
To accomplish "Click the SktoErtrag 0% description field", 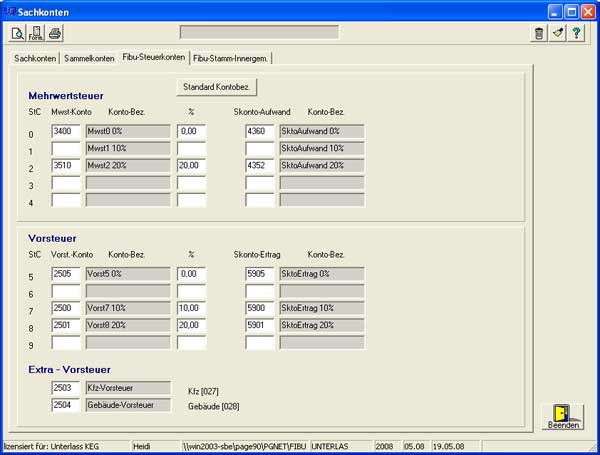I will click(x=322, y=274).
